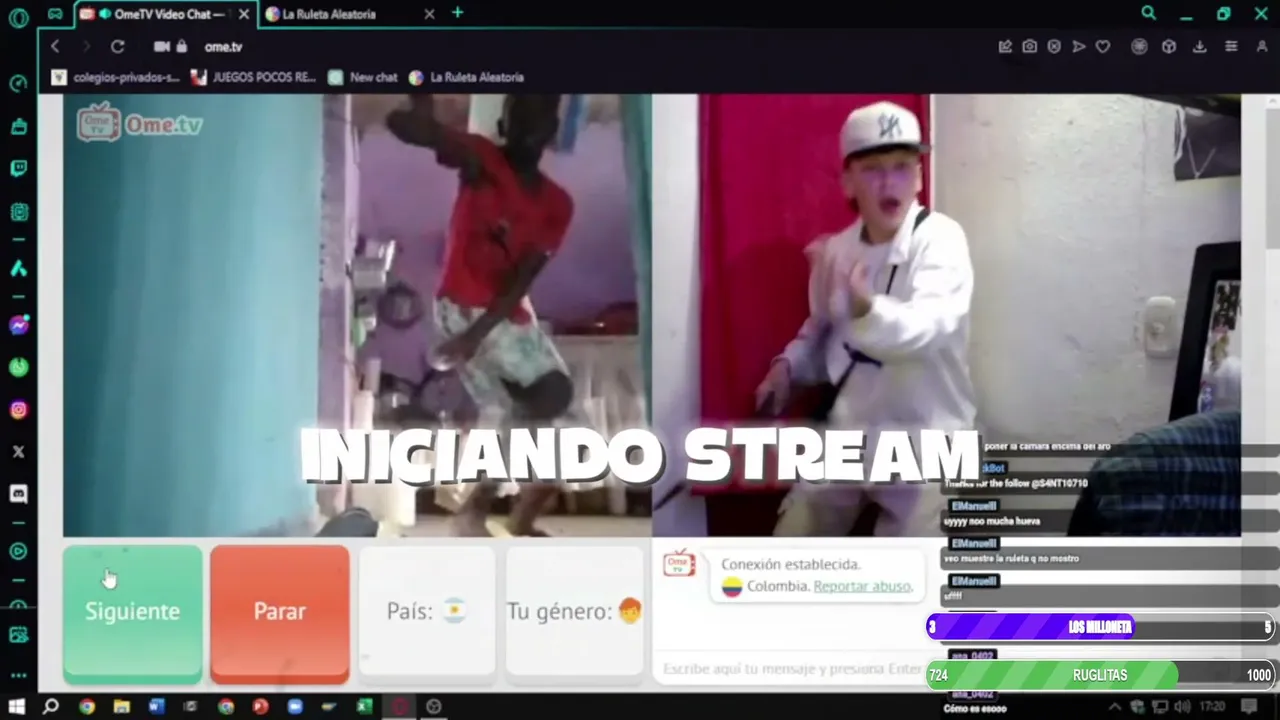Open the New chat bookmark
This screenshot has width=1280, height=720.
(x=362, y=77)
